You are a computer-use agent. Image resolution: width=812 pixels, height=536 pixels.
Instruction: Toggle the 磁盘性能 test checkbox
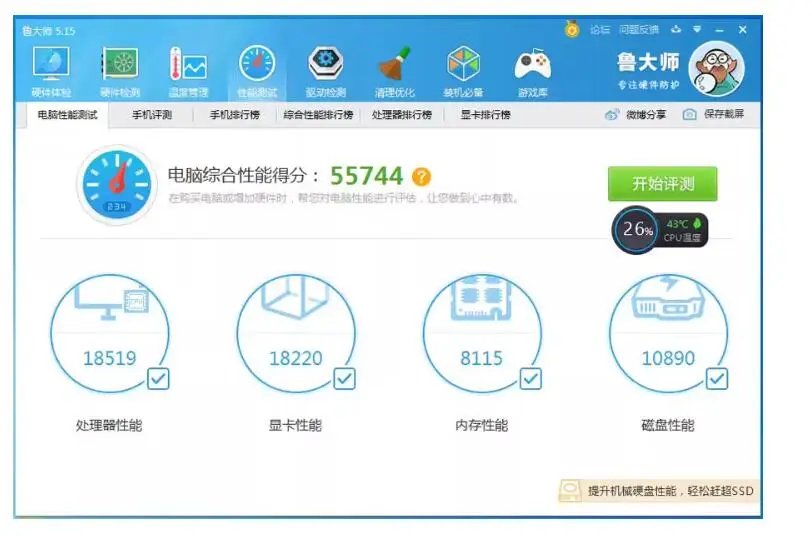(x=717, y=379)
